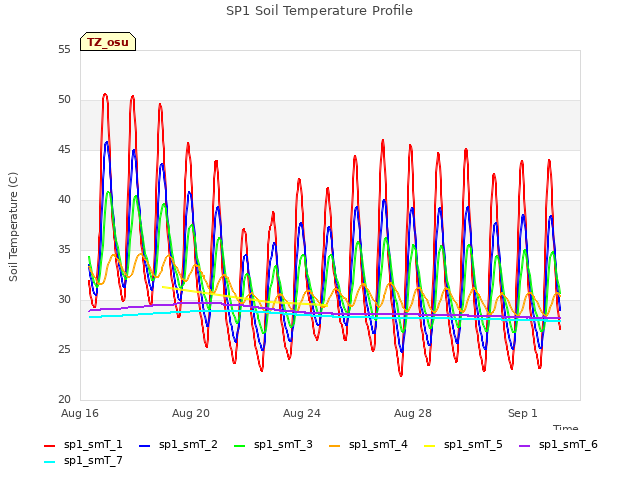Click the Time x-axis title

point(566,428)
